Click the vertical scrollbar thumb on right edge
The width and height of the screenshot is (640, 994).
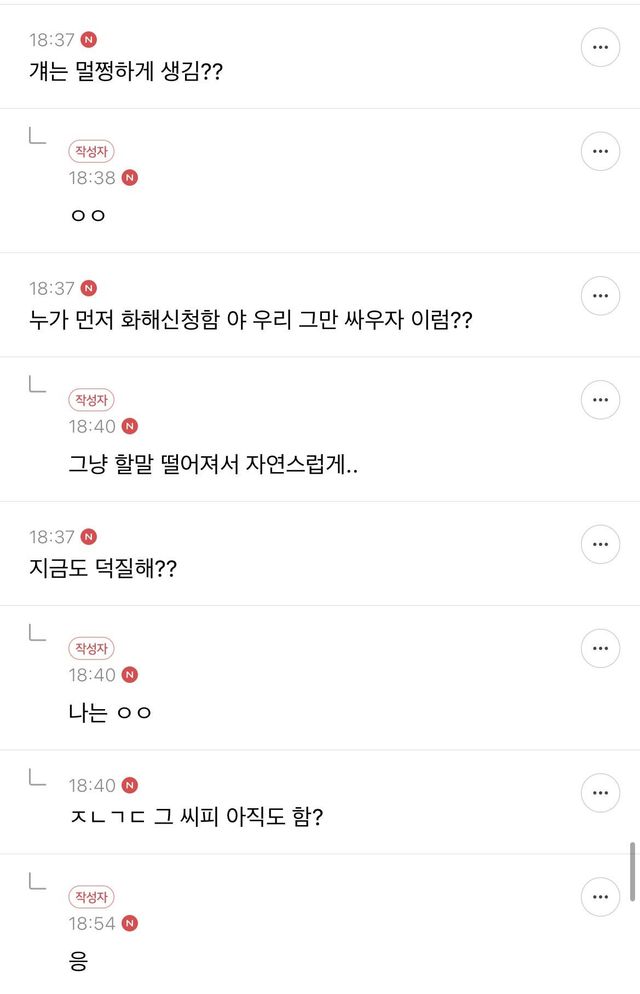(632, 872)
